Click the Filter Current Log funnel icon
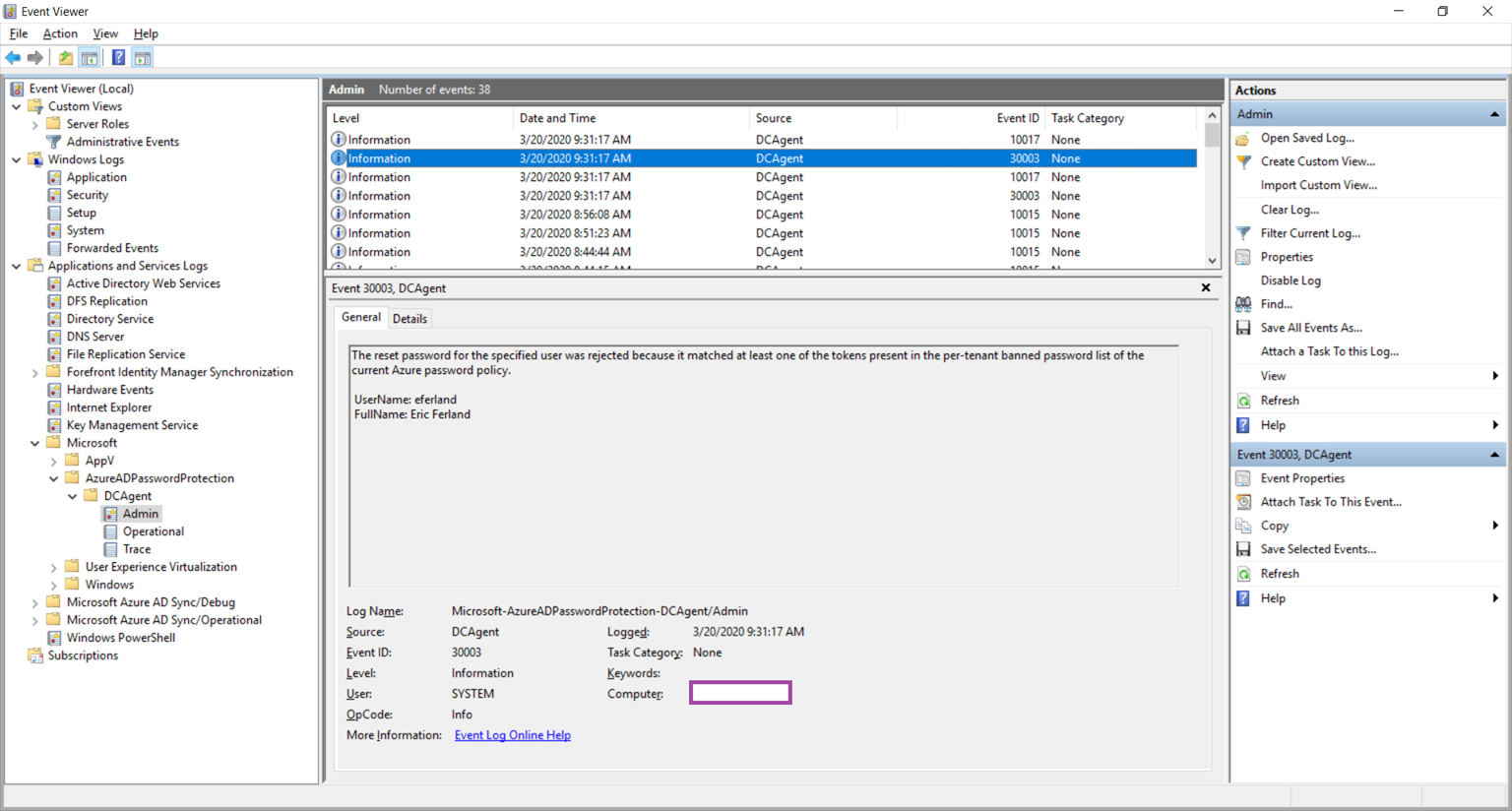Screen dimensions: 1512x811 point(1244,233)
